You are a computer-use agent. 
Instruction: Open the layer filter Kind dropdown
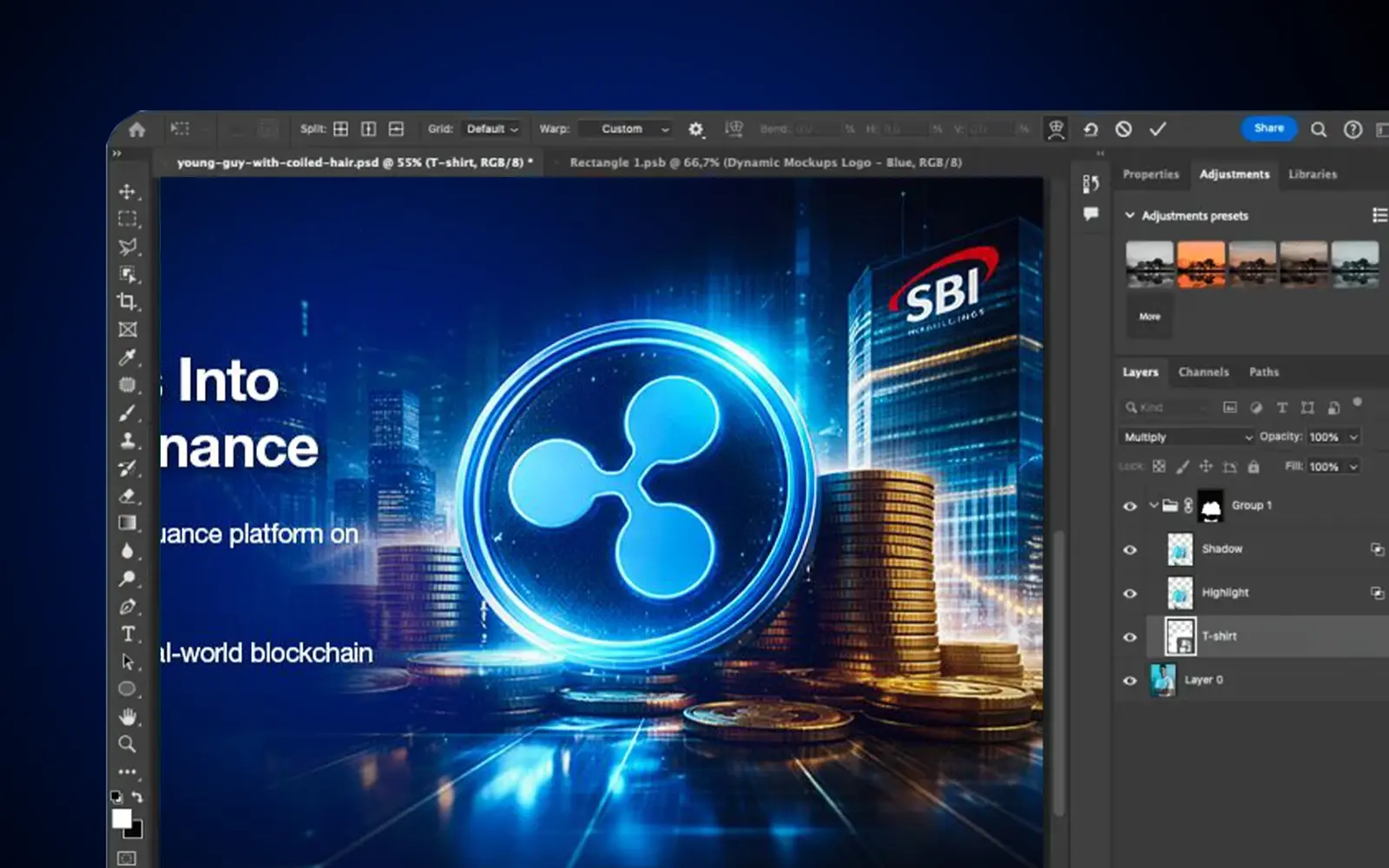(x=1164, y=407)
